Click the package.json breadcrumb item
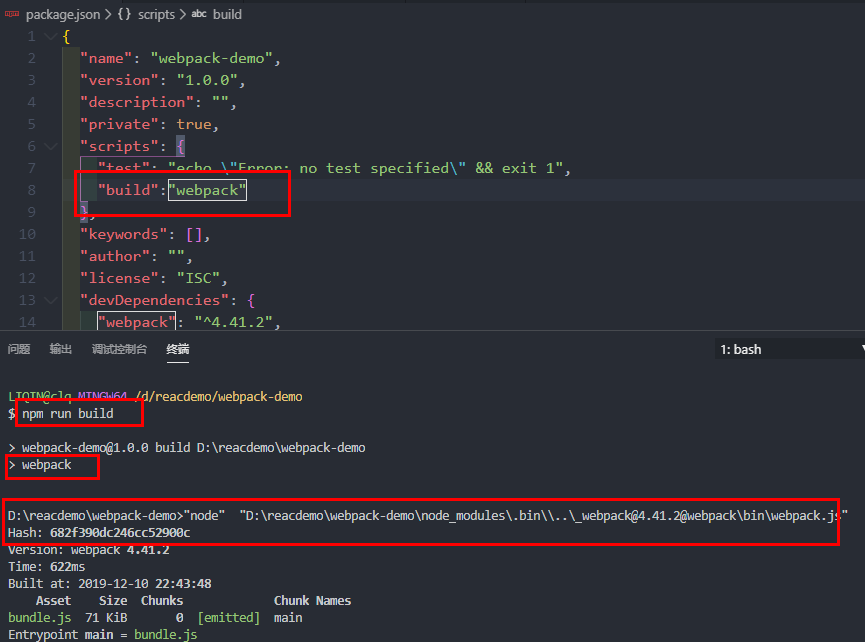The height and width of the screenshot is (642, 865). pyautogui.click(x=63, y=14)
